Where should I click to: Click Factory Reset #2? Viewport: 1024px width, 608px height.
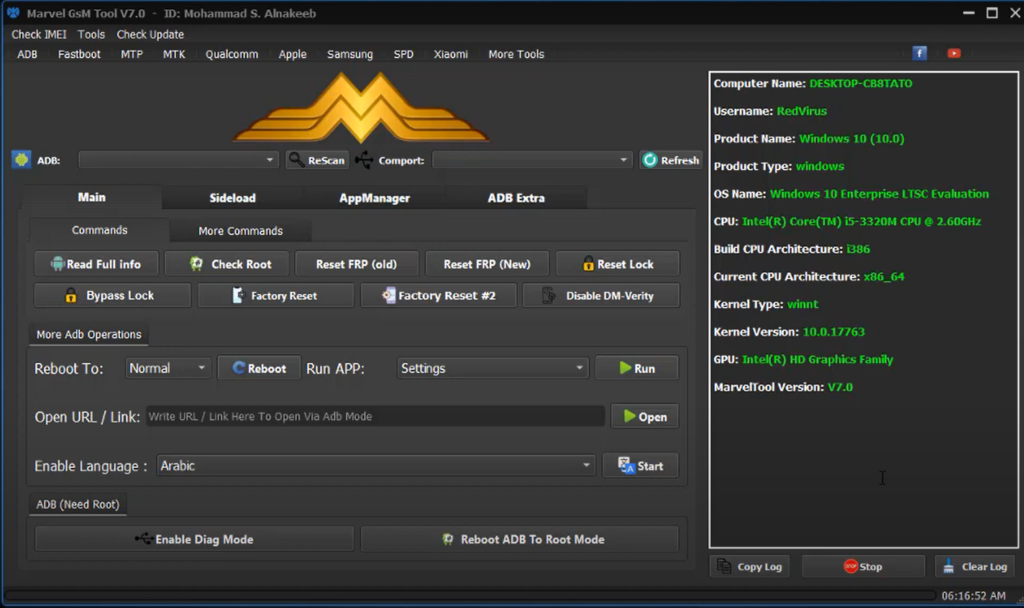tap(438, 295)
